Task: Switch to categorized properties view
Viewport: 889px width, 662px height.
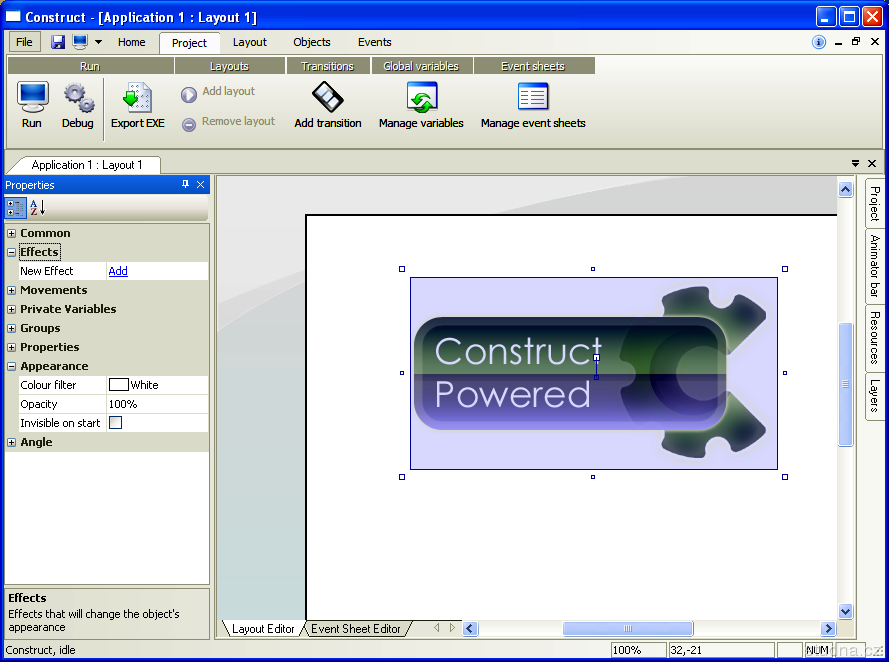Action: [16, 208]
